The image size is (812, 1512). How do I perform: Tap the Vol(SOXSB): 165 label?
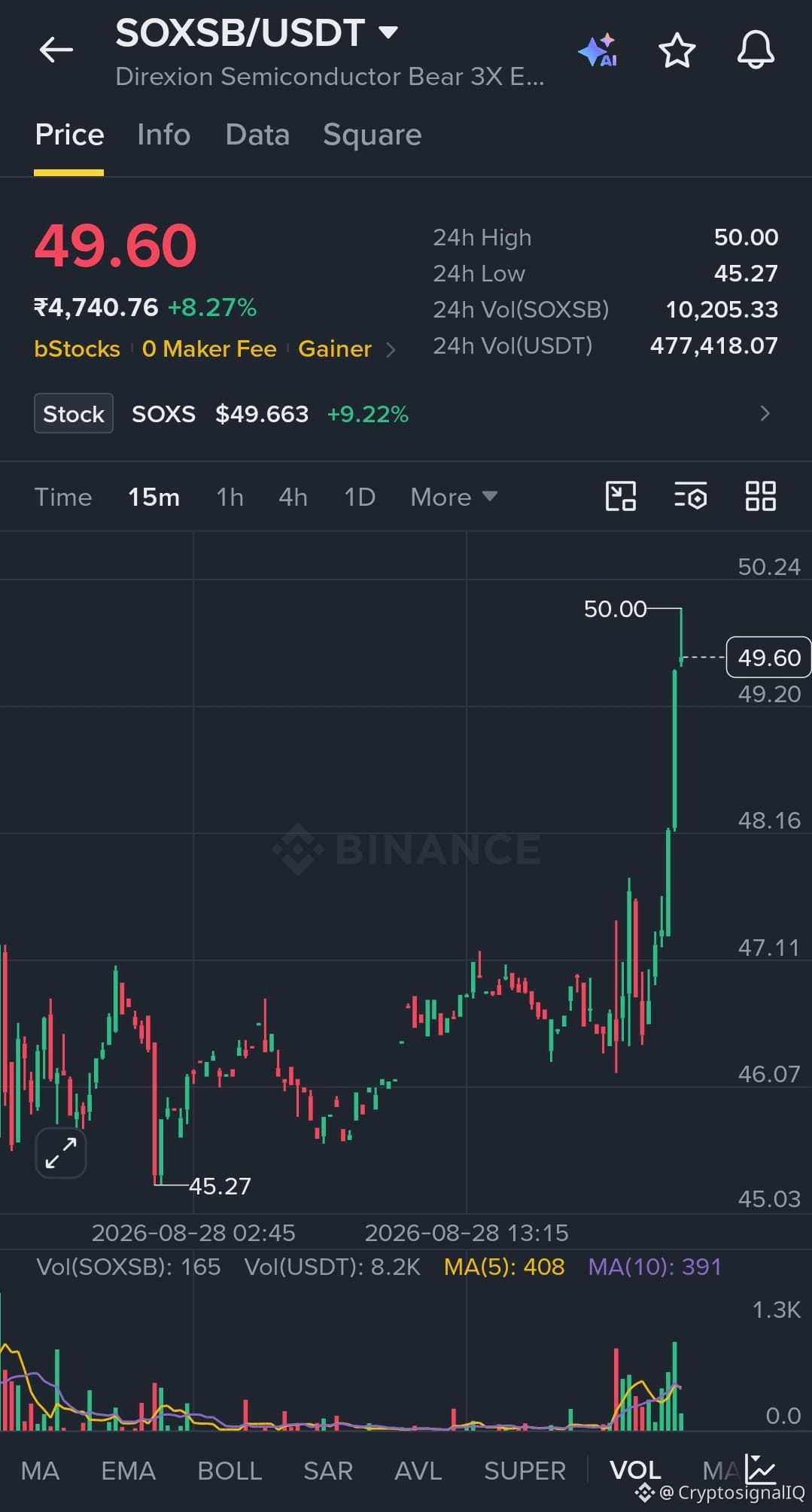[129, 1267]
